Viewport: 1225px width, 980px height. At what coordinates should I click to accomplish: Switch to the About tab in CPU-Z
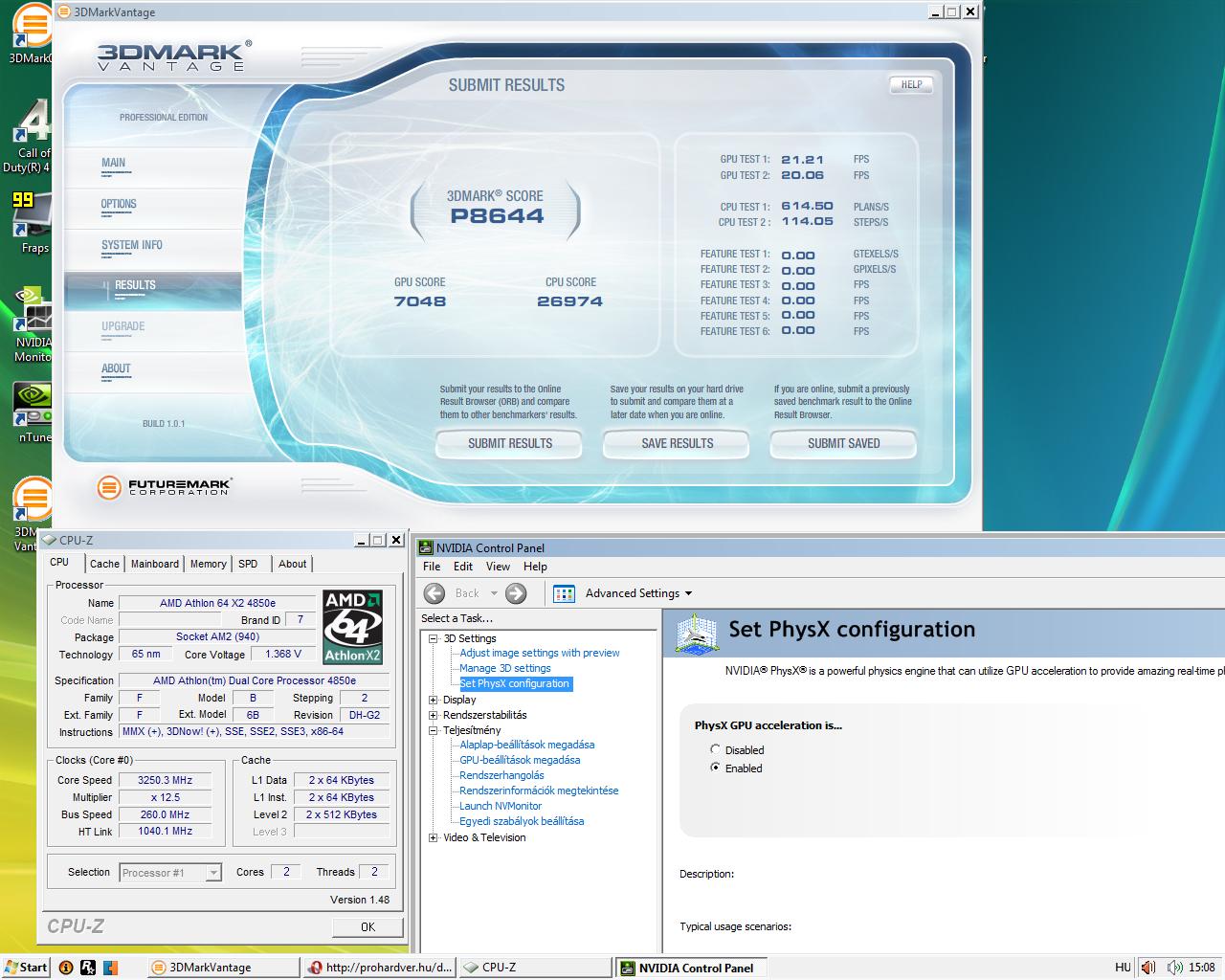coord(293,564)
